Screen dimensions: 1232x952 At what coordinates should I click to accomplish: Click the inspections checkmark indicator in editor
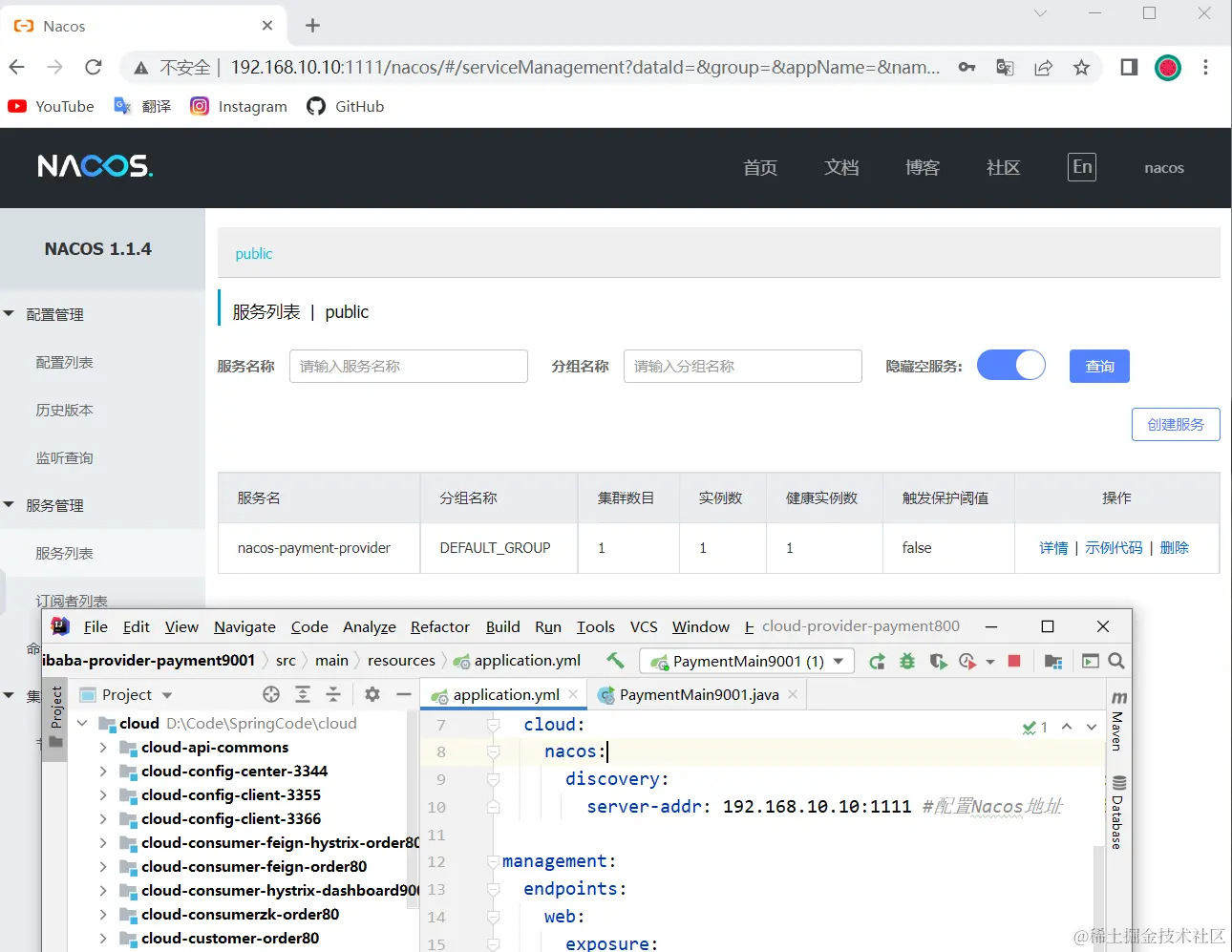[1034, 727]
